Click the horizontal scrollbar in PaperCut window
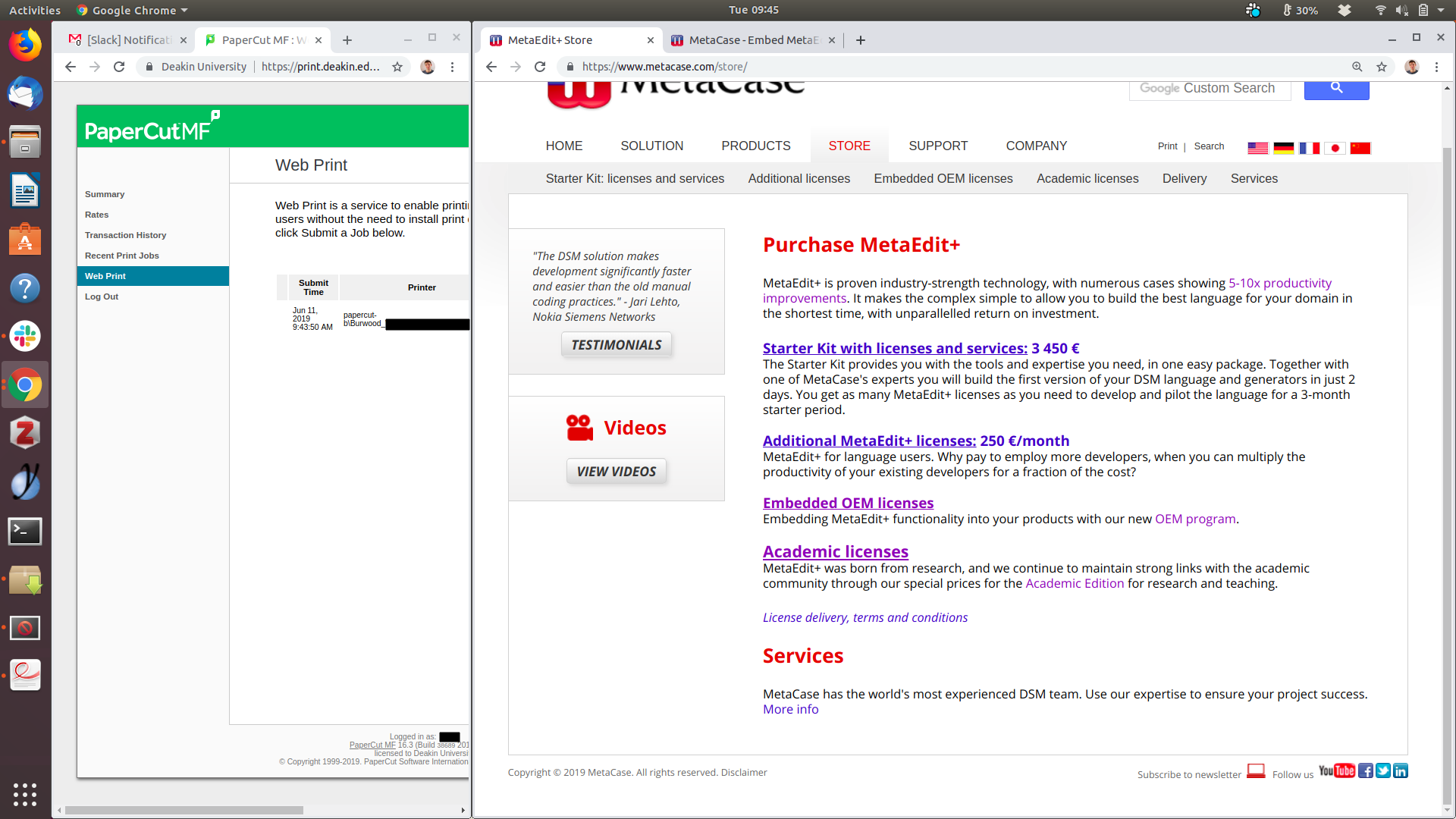The height and width of the screenshot is (819, 1456). [x=184, y=810]
